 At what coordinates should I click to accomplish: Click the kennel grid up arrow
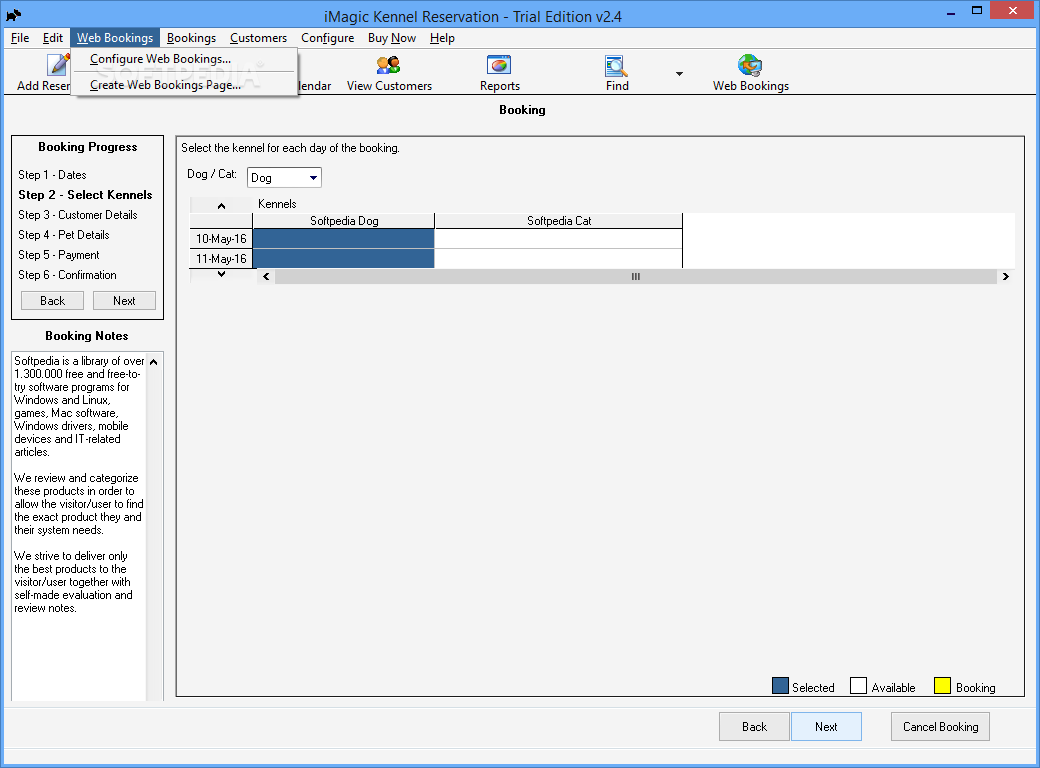coord(222,206)
